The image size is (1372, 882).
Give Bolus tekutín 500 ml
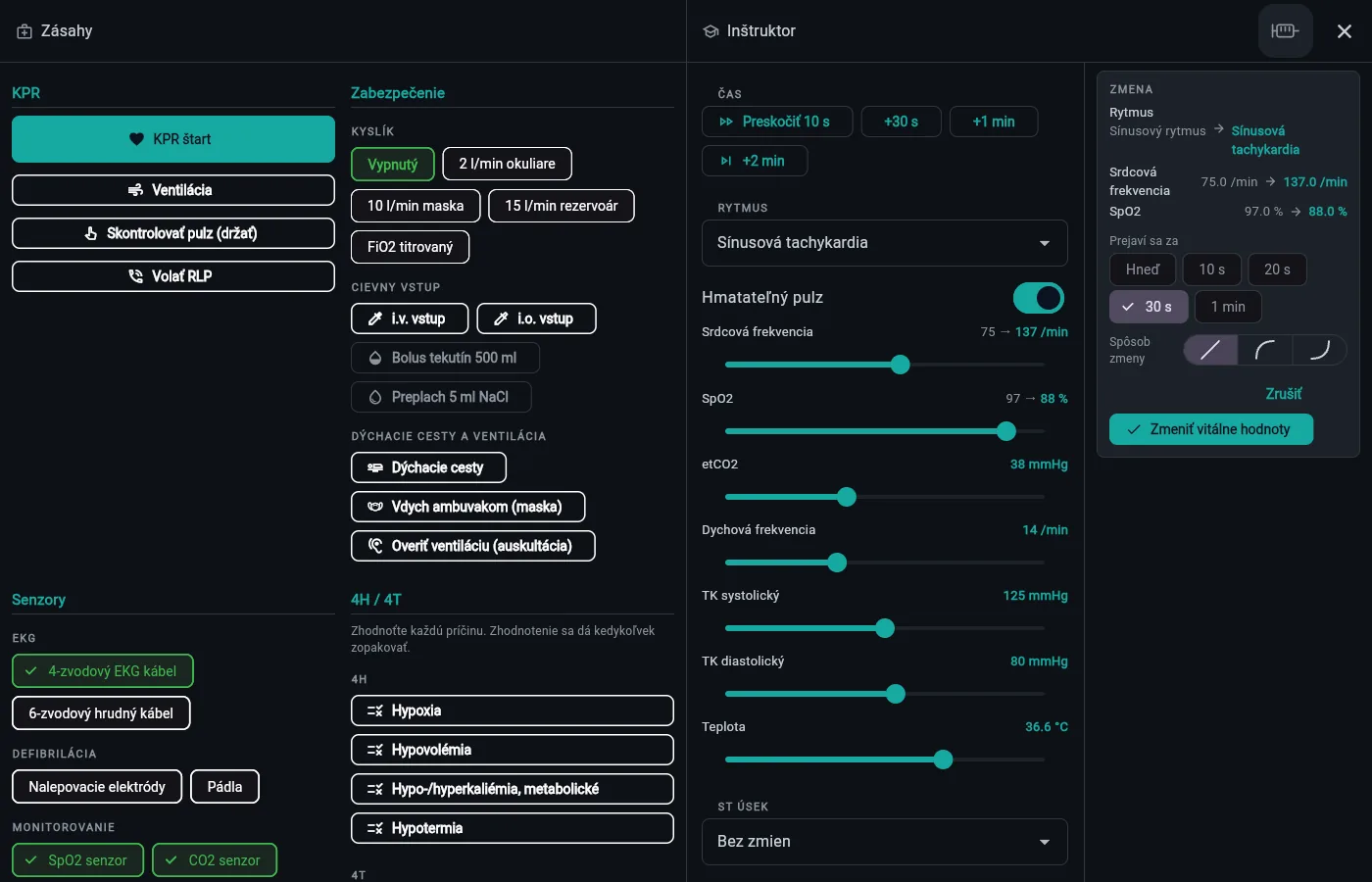[x=445, y=358]
